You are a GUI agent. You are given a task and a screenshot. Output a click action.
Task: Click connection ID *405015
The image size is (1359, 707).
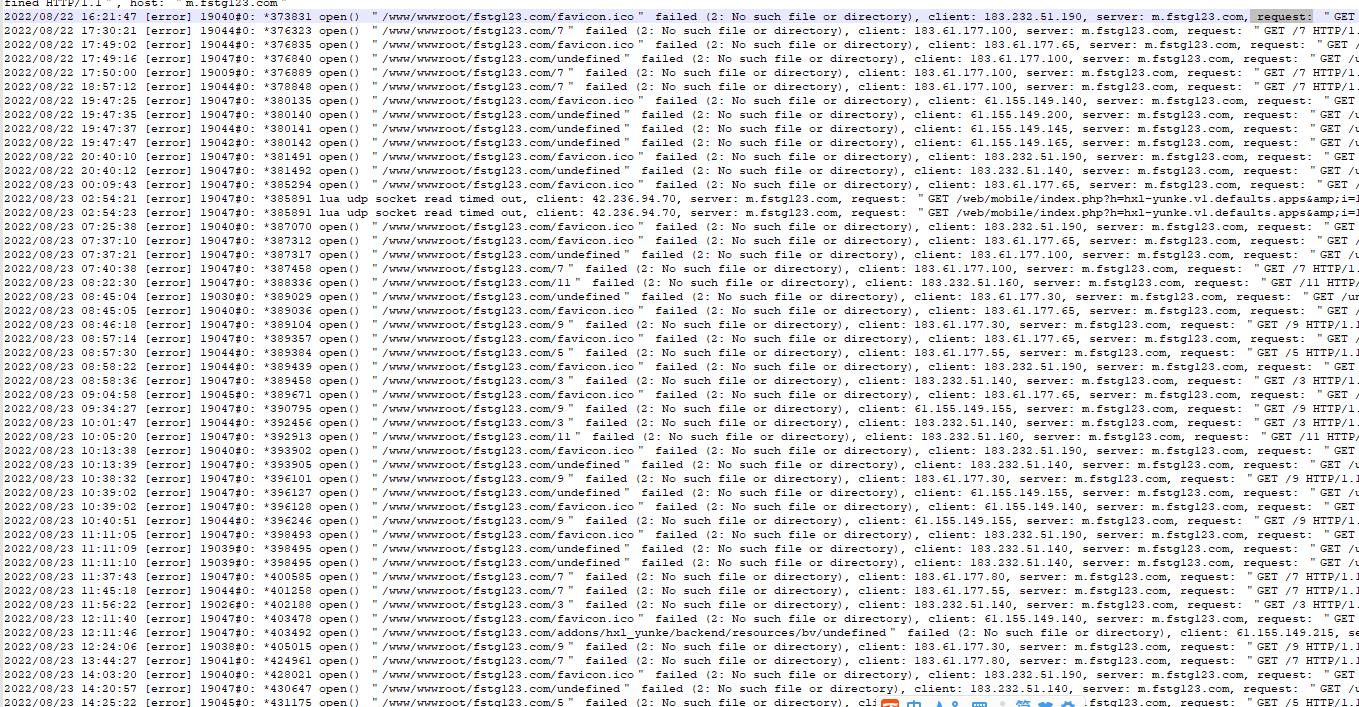point(287,647)
